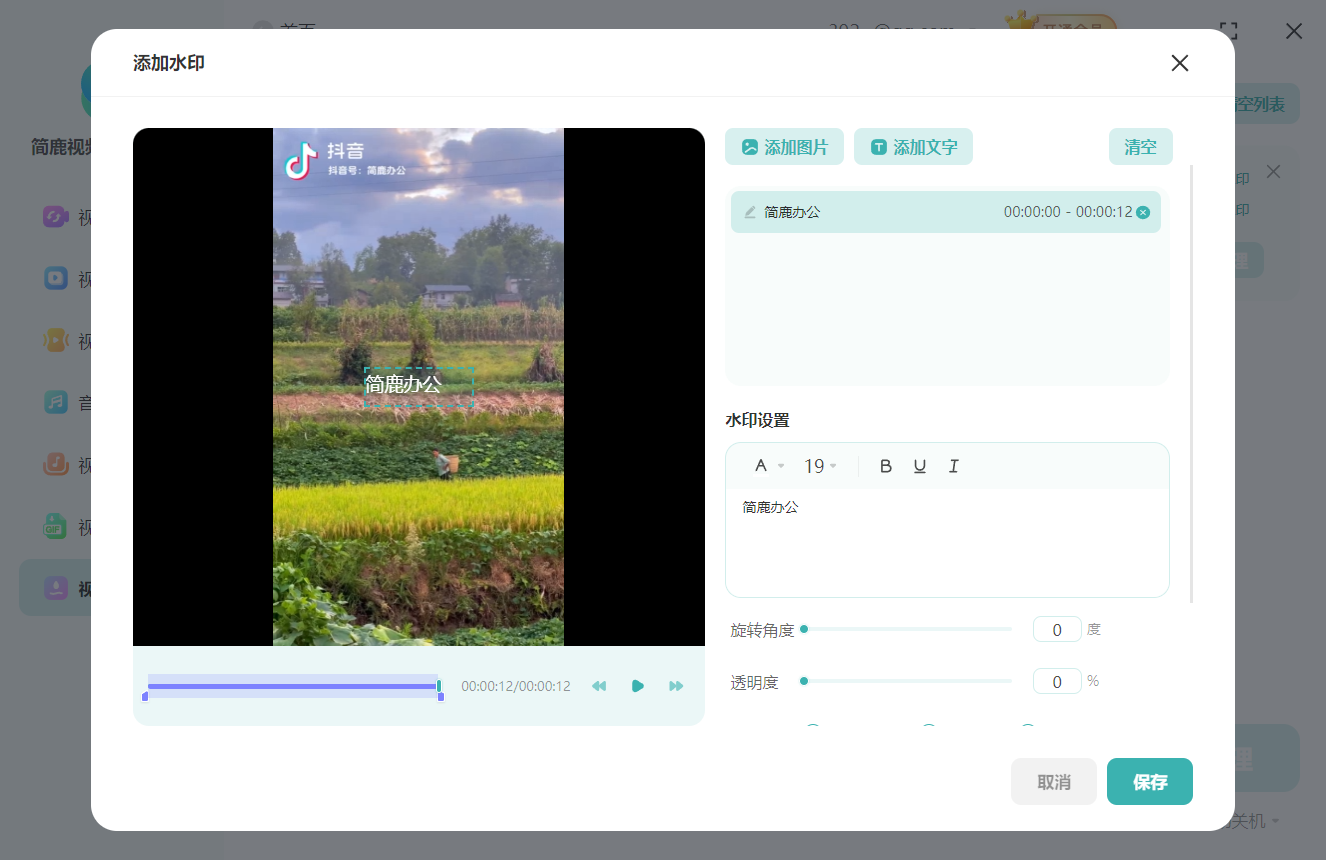Click 添加图片 to add an image watermark
Image resolution: width=1326 pixels, height=860 pixels.
784,146
